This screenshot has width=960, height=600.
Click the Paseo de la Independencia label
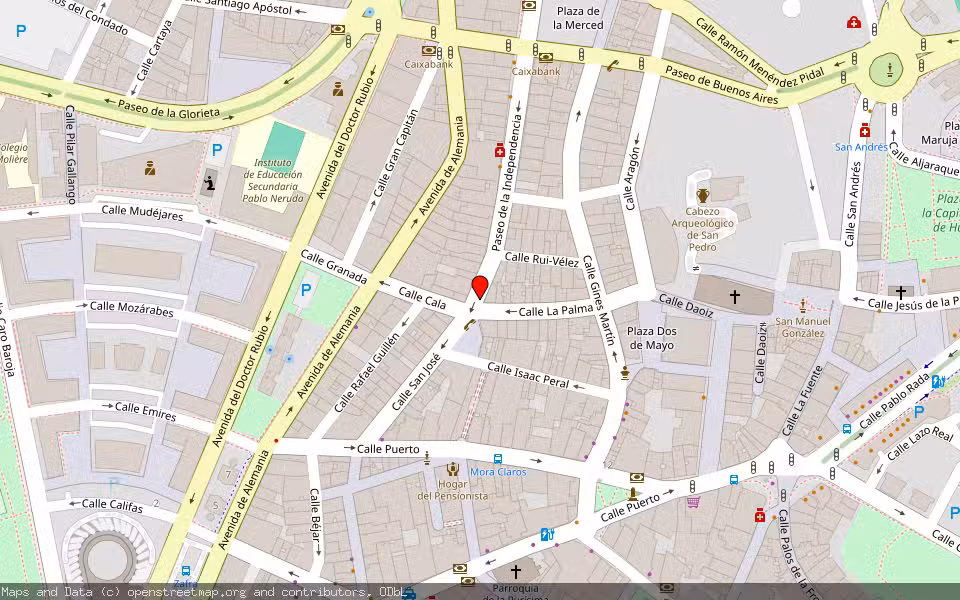click(507, 184)
